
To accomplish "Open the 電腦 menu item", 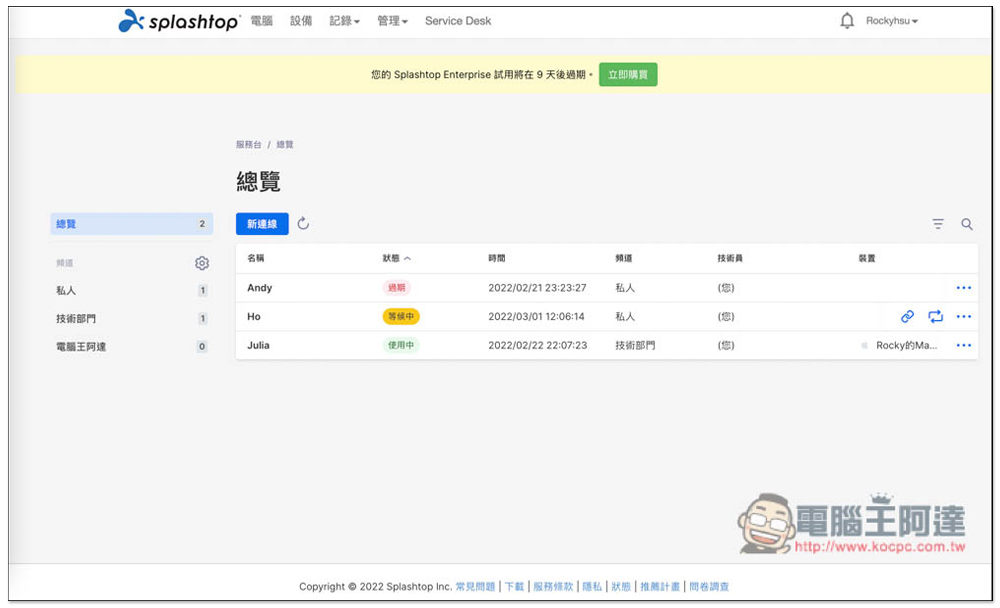I will pos(261,21).
